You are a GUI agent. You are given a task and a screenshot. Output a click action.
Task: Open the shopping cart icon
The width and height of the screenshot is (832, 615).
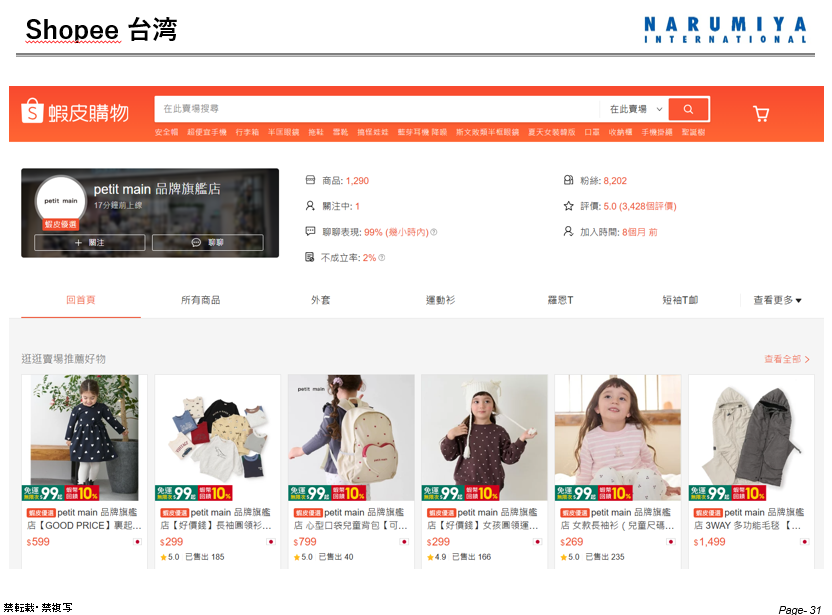(761, 114)
